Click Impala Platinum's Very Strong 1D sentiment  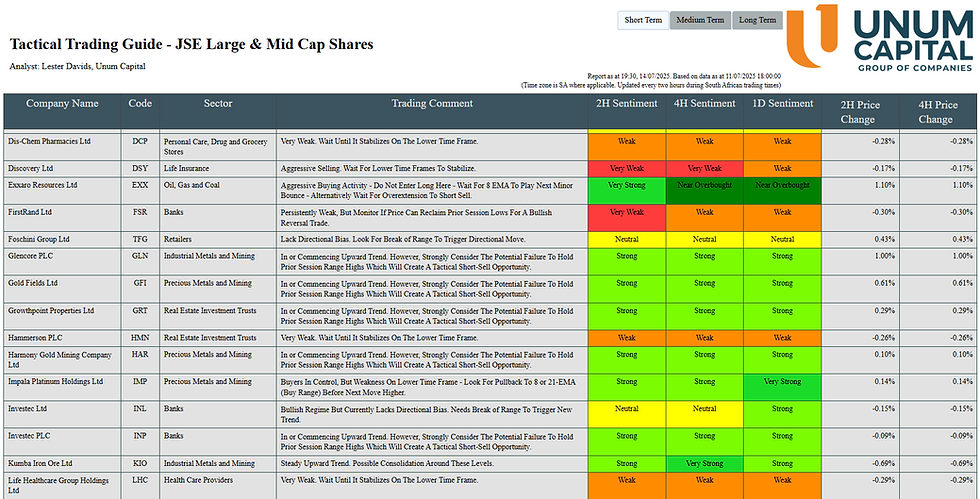click(782, 388)
